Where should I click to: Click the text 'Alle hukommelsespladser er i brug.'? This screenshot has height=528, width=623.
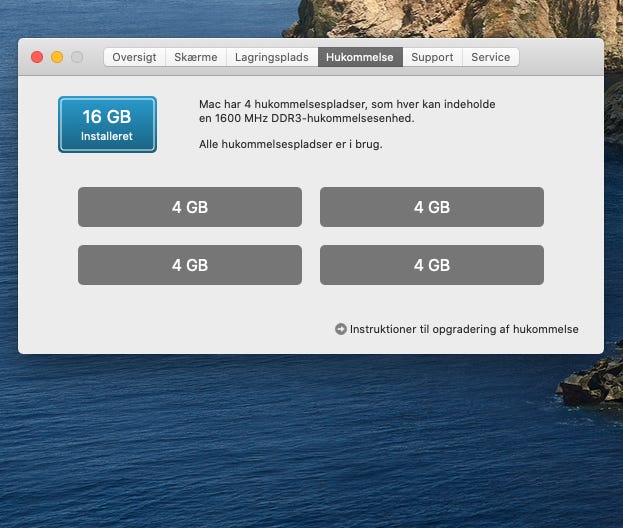coord(290,144)
